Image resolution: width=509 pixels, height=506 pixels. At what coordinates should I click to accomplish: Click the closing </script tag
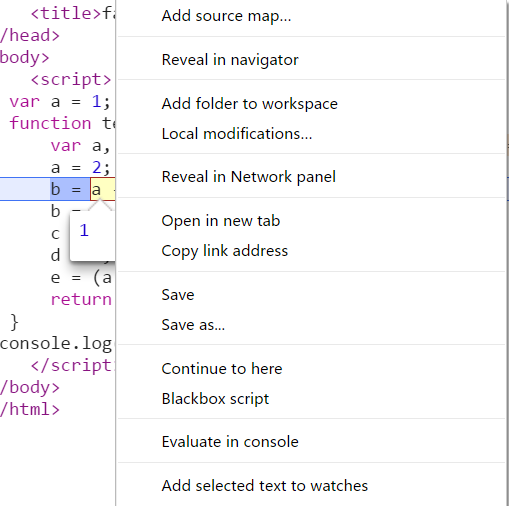pyautogui.click(x=72, y=365)
